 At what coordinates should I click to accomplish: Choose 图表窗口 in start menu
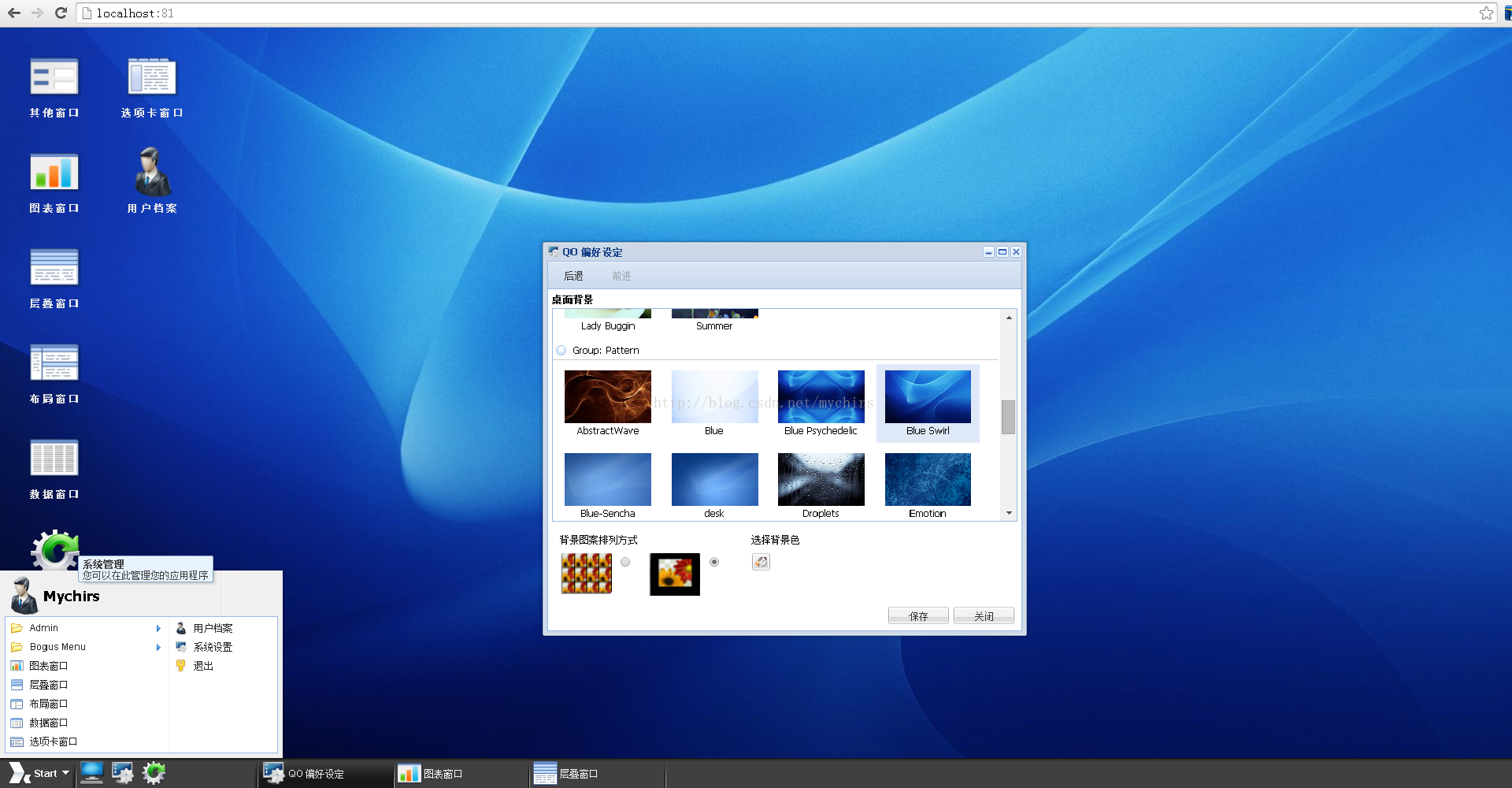(x=87, y=666)
